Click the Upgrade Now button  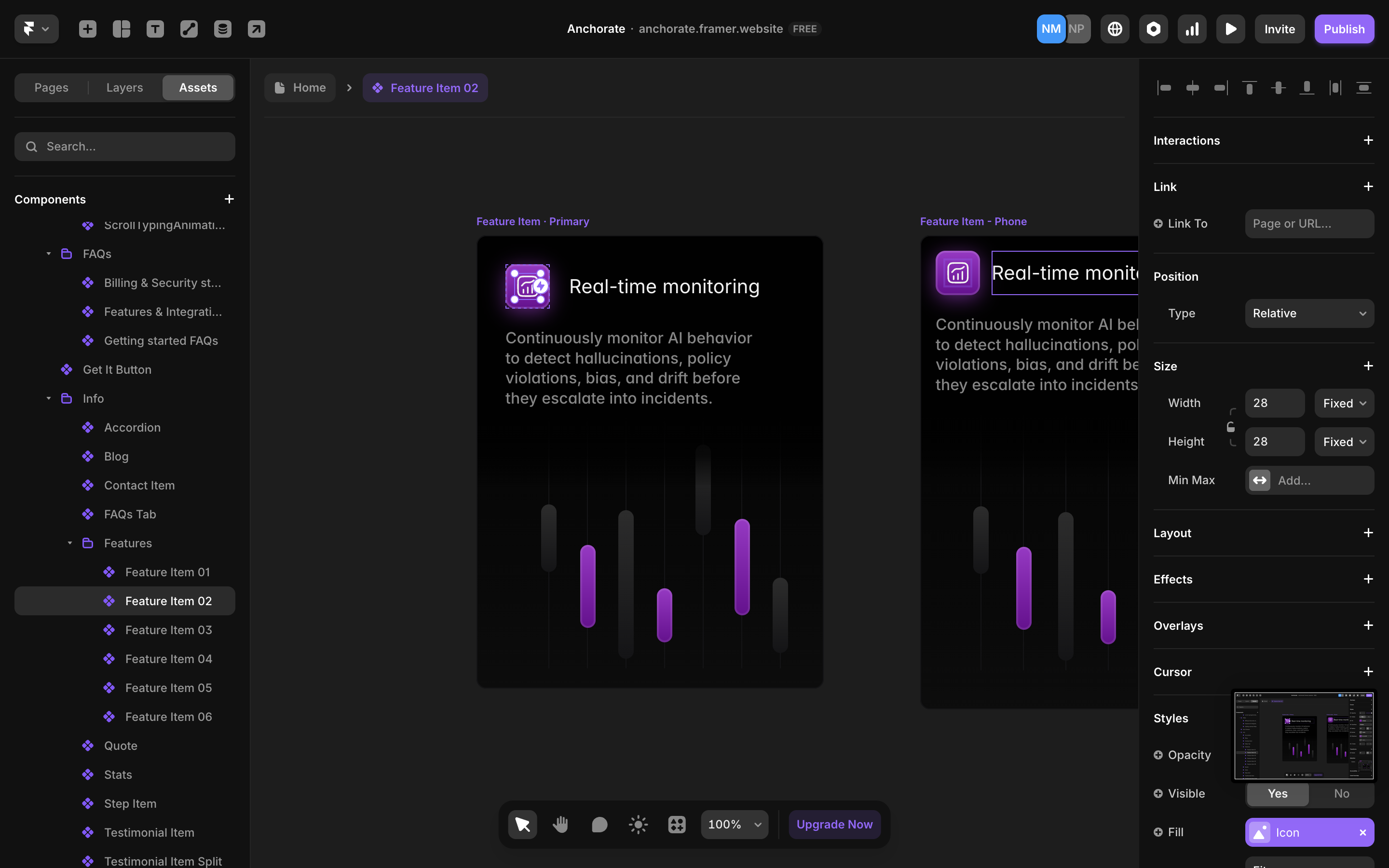pos(834,825)
